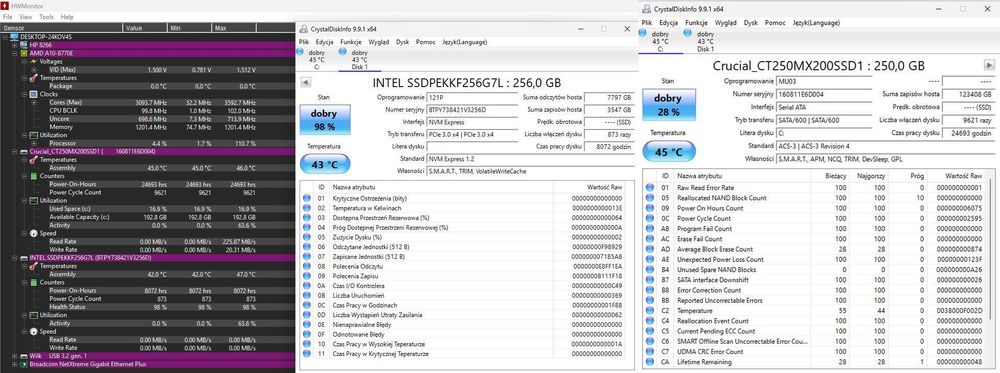Select the 'Reallocated NAND Block Count' attribute row

tap(814, 198)
